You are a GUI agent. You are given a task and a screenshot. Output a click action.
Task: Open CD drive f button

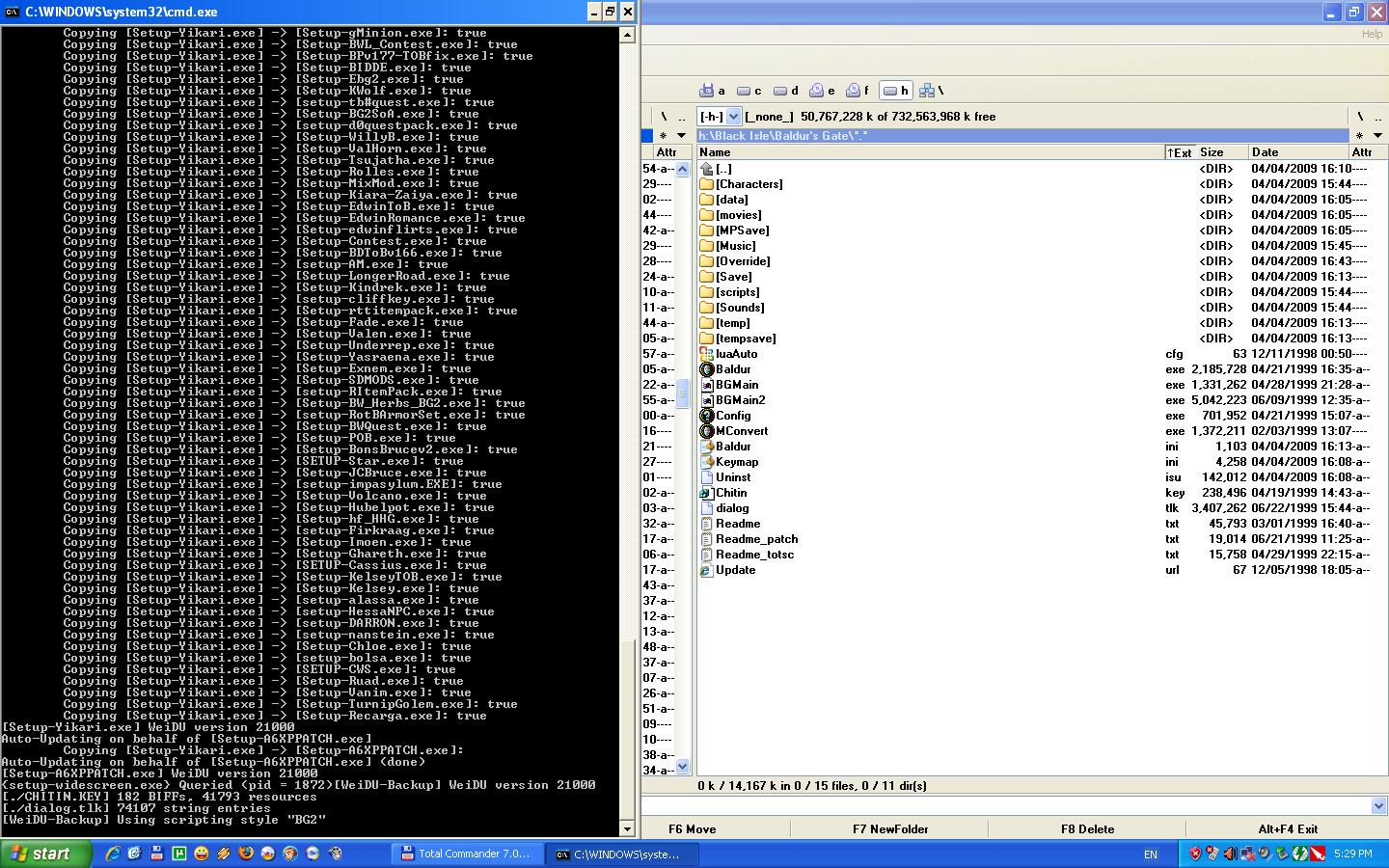pyautogui.click(x=858, y=91)
